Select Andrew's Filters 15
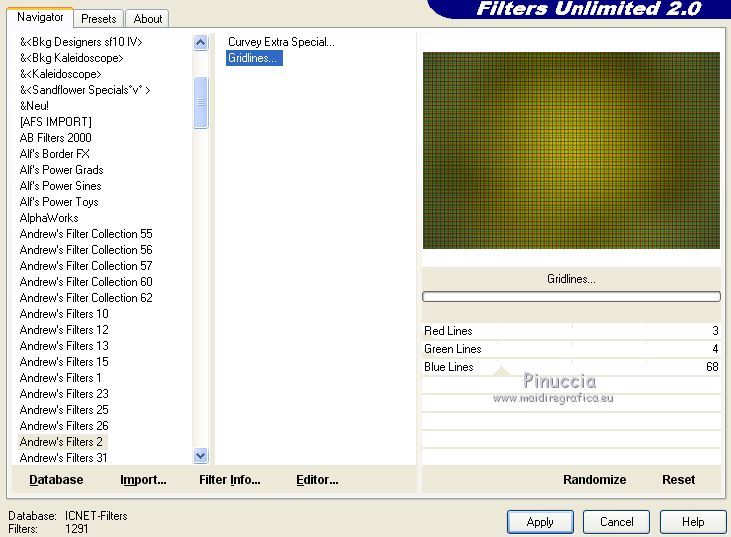This screenshot has width=731, height=537. (x=64, y=362)
